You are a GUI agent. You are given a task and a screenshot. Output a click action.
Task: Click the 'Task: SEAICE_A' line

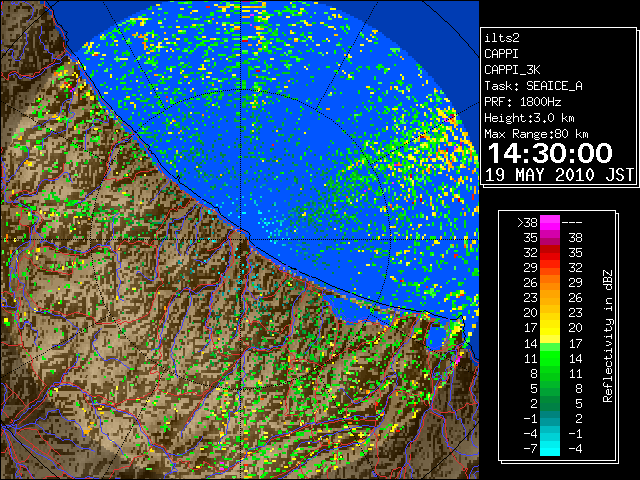coord(533,86)
